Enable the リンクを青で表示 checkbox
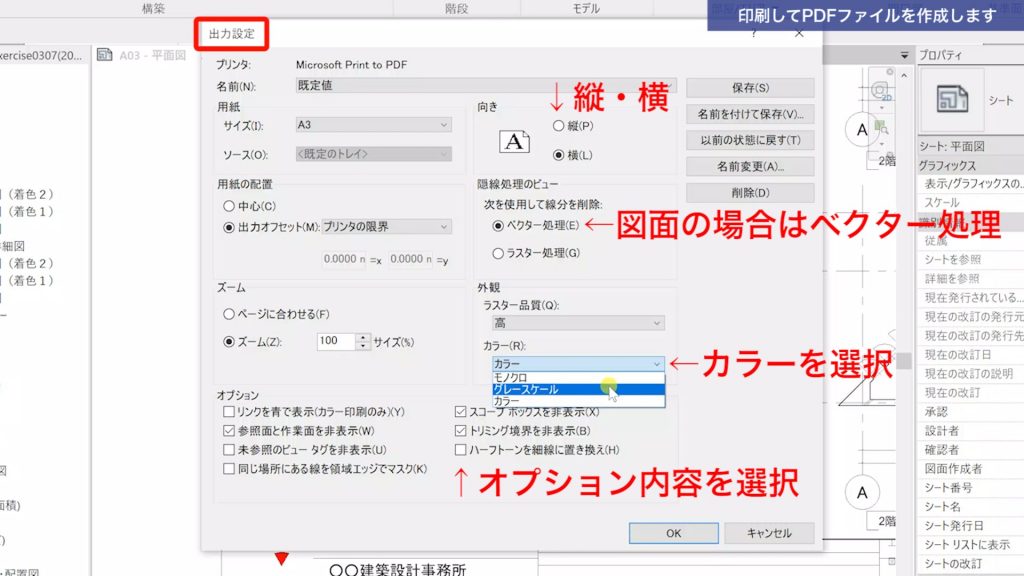Screen dimensions: 1024x576 [x=228, y=410]
